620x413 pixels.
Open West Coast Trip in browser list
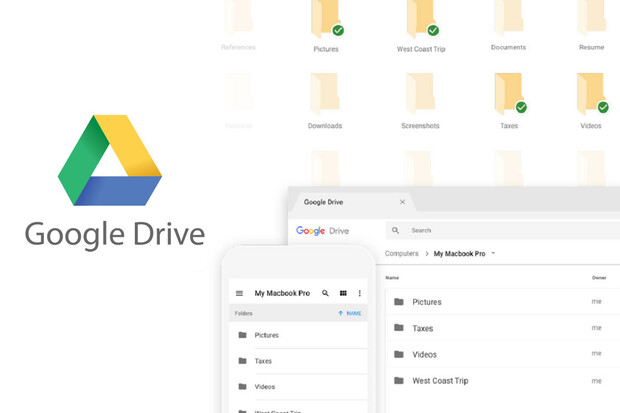click(440, 380)
